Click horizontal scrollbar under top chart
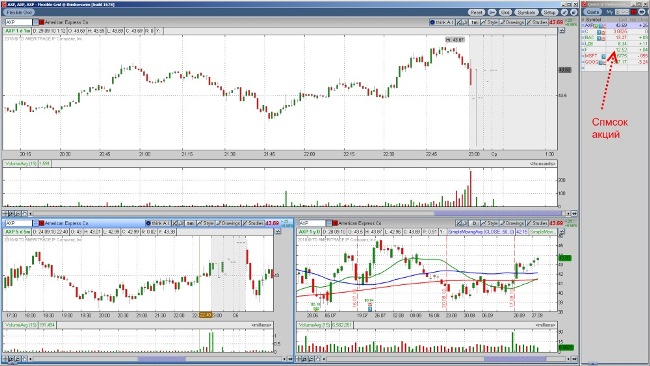Viewport: 650px width, 366px height. [x=298, y=213]
